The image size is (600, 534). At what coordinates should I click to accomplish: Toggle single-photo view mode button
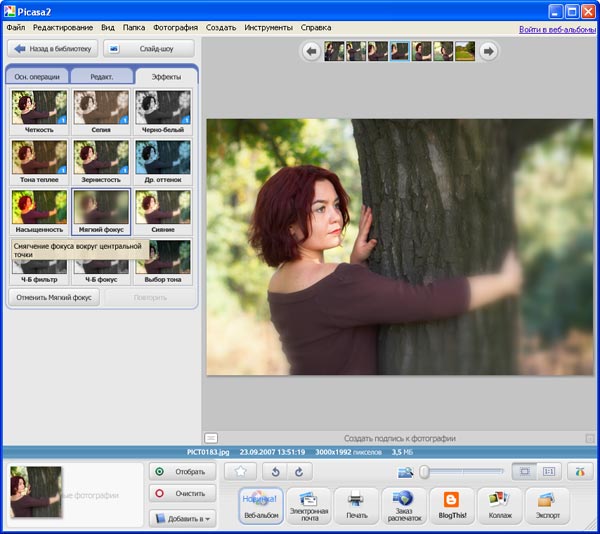coord(525,471)
